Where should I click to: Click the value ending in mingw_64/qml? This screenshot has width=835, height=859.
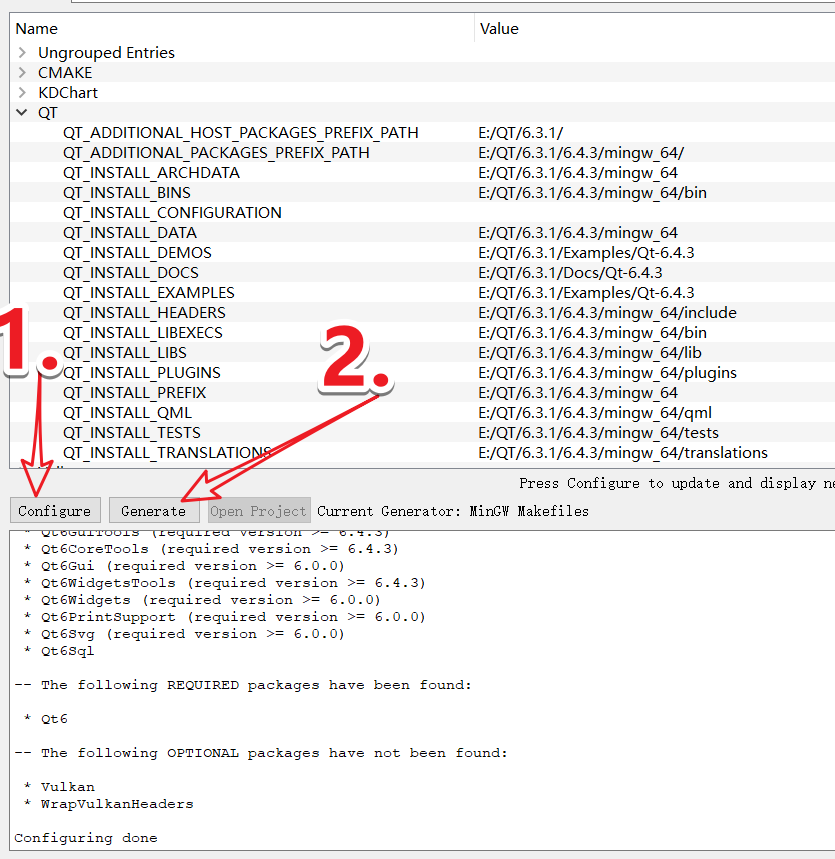click(x=595, y=413)
